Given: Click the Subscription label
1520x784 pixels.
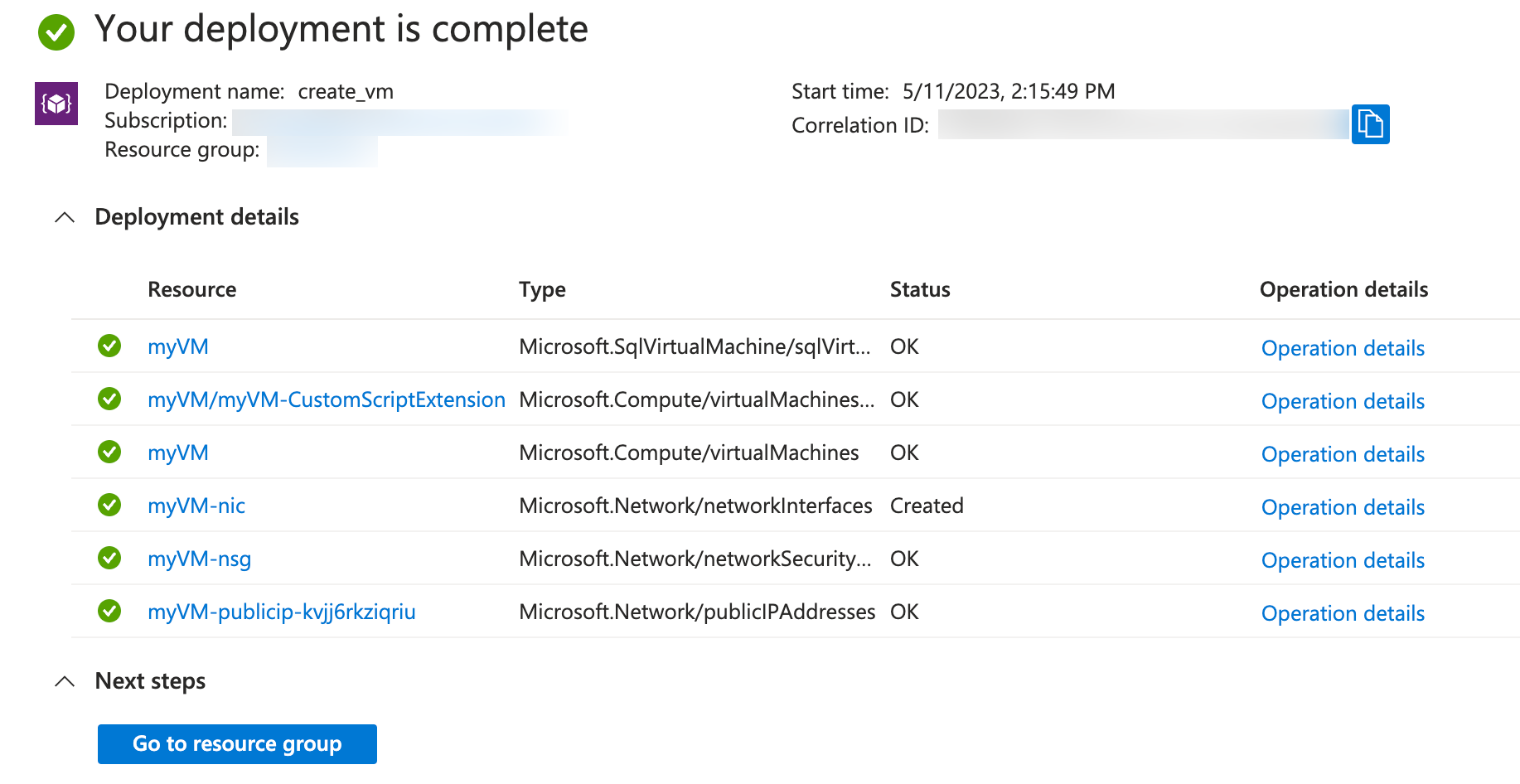Looking at the screenshot, I should [x=166, y=121].
